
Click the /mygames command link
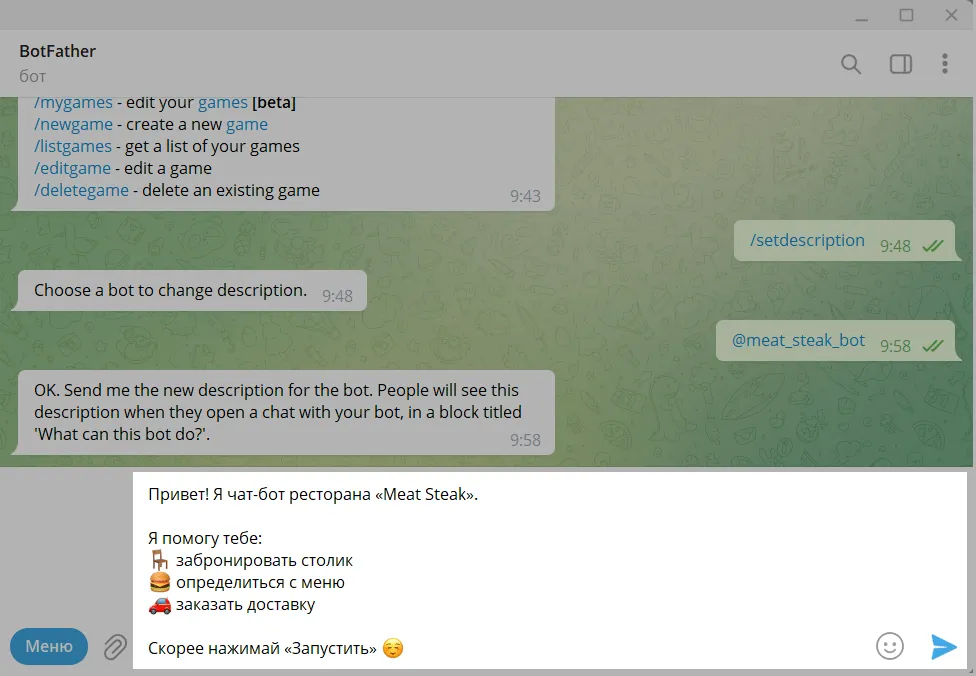(73, 103)
